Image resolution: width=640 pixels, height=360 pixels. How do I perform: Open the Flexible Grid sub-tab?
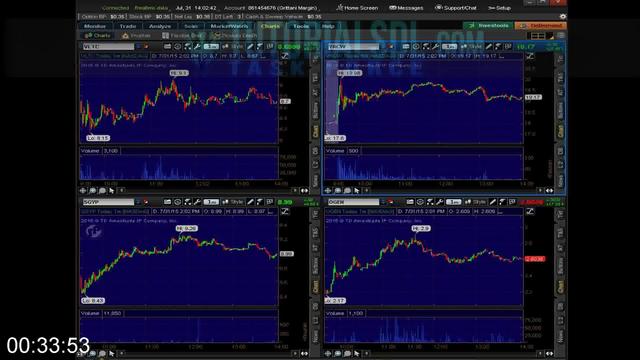(182, 36)
